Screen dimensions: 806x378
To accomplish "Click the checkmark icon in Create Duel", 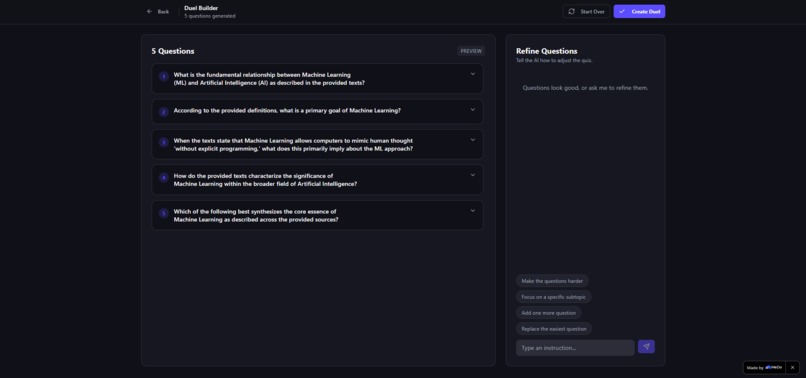I will (x=622, y=11).
